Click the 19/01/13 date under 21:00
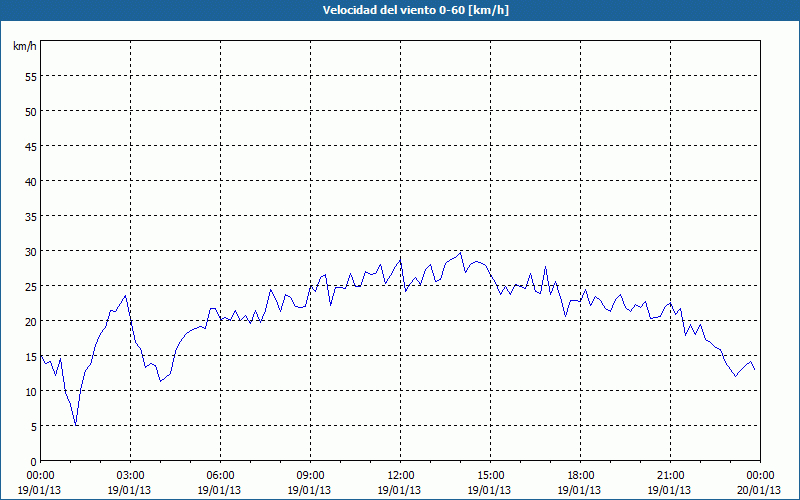The width and height of the screenshot is (800, 500). point(669,490)
